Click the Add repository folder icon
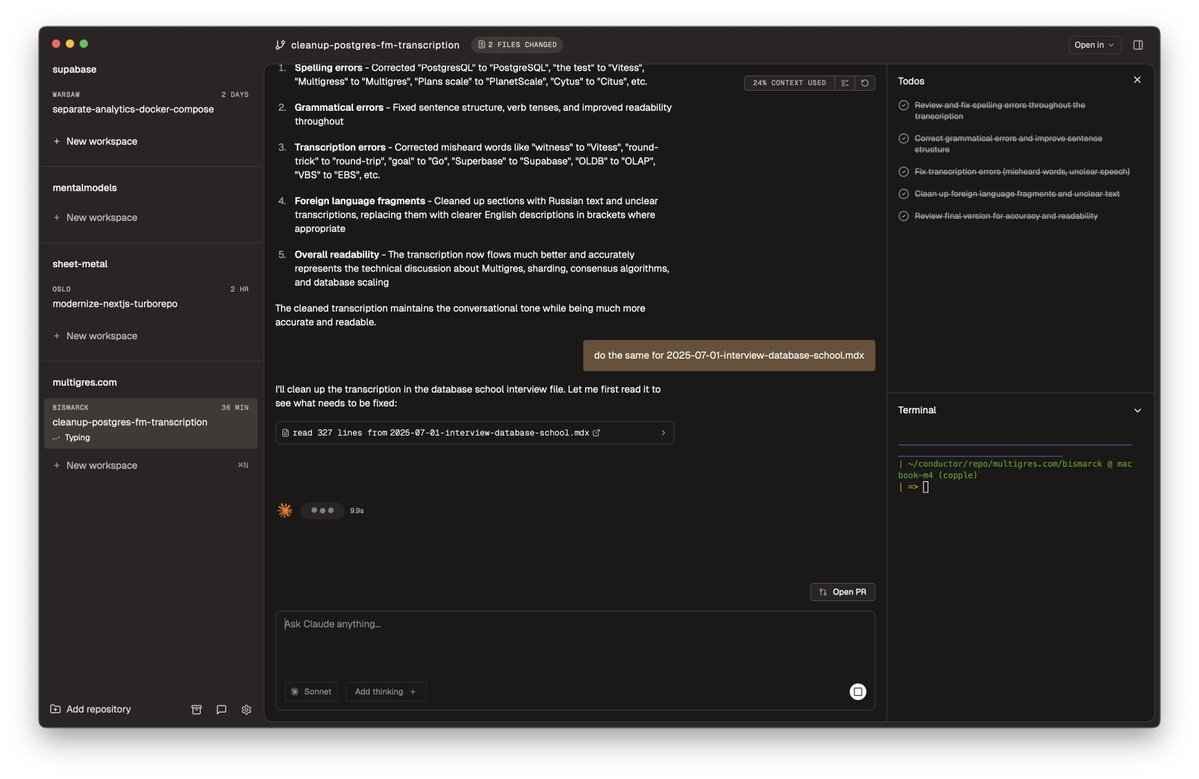The height and width of the screenshot is (779, 1199). [55, 709]
